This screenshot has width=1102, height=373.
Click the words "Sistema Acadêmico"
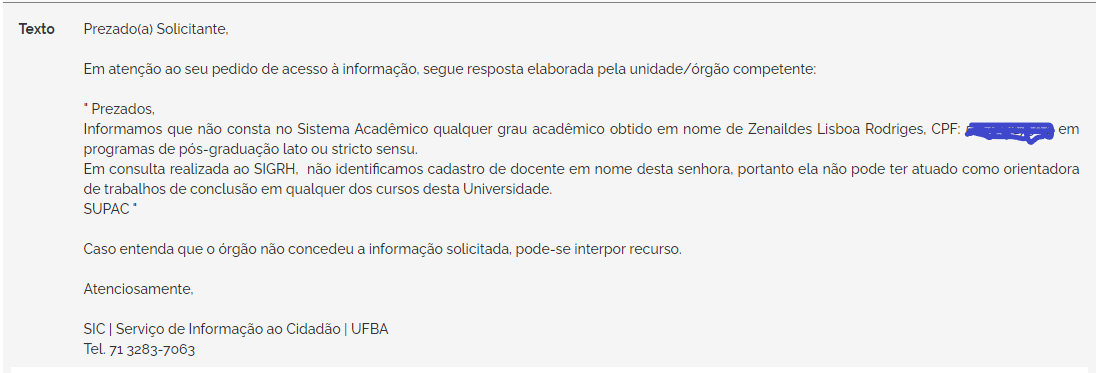364,130
